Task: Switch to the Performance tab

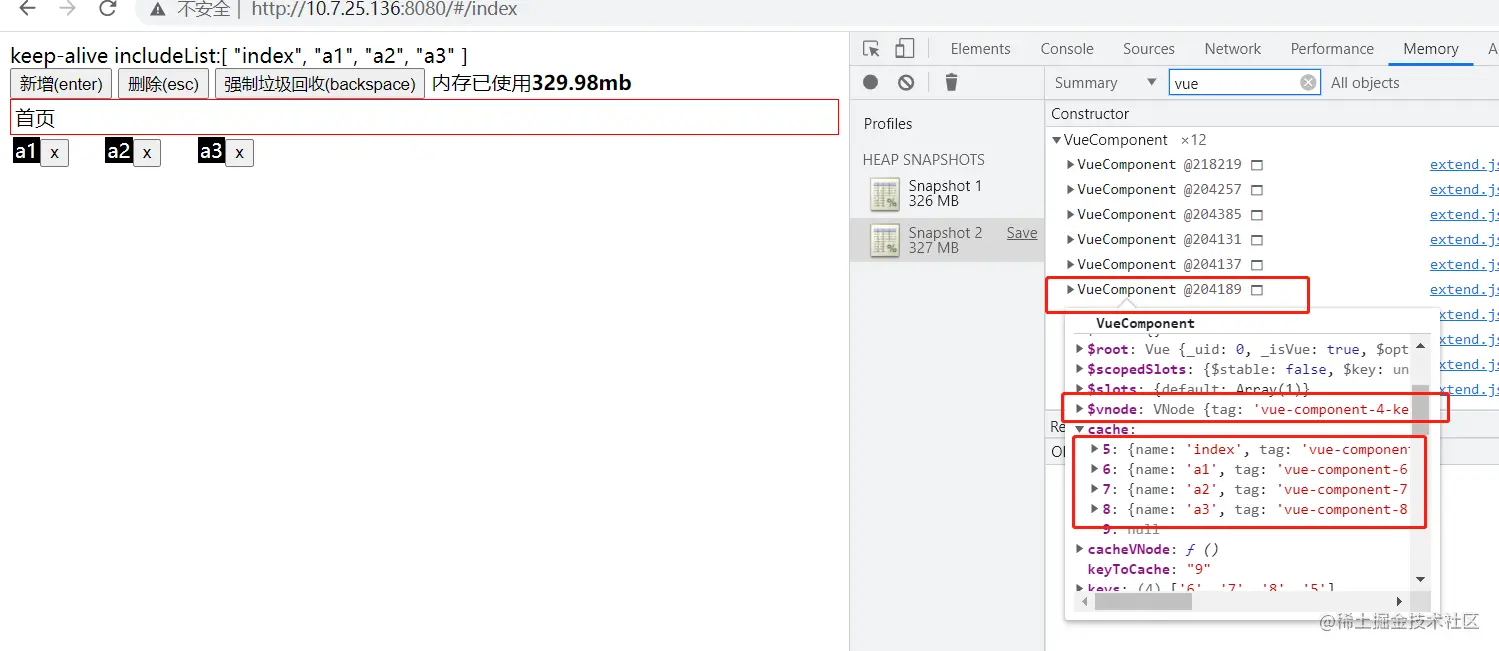Action: (x=1332, y=49)
